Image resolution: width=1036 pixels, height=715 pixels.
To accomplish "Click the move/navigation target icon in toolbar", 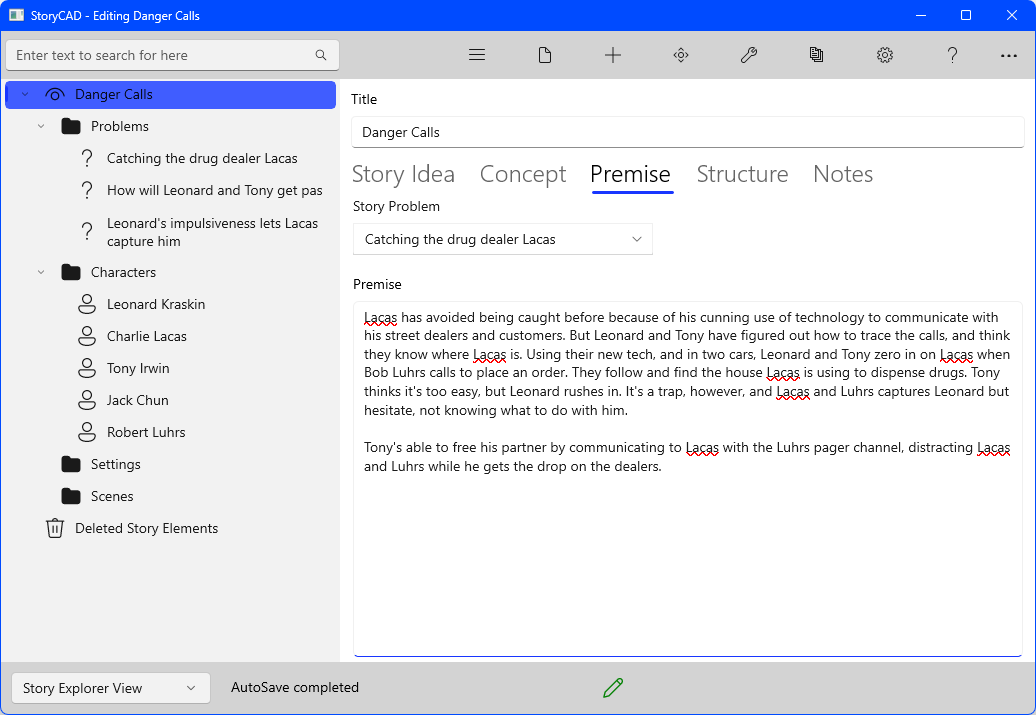I will [x=681, y=55].
